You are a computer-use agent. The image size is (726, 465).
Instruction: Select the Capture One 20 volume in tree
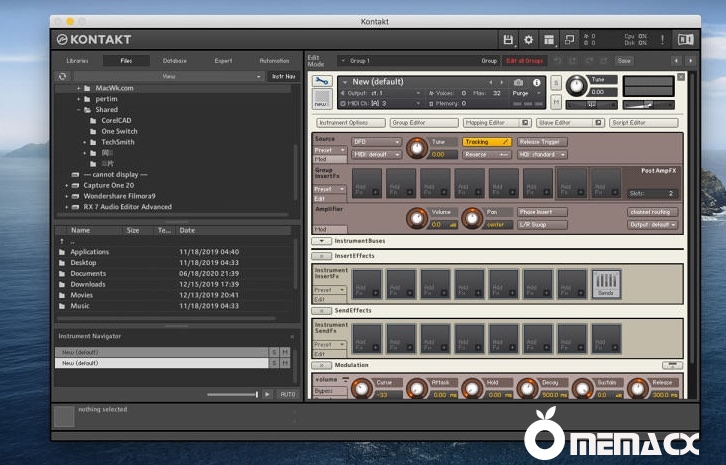click(108, 185)
